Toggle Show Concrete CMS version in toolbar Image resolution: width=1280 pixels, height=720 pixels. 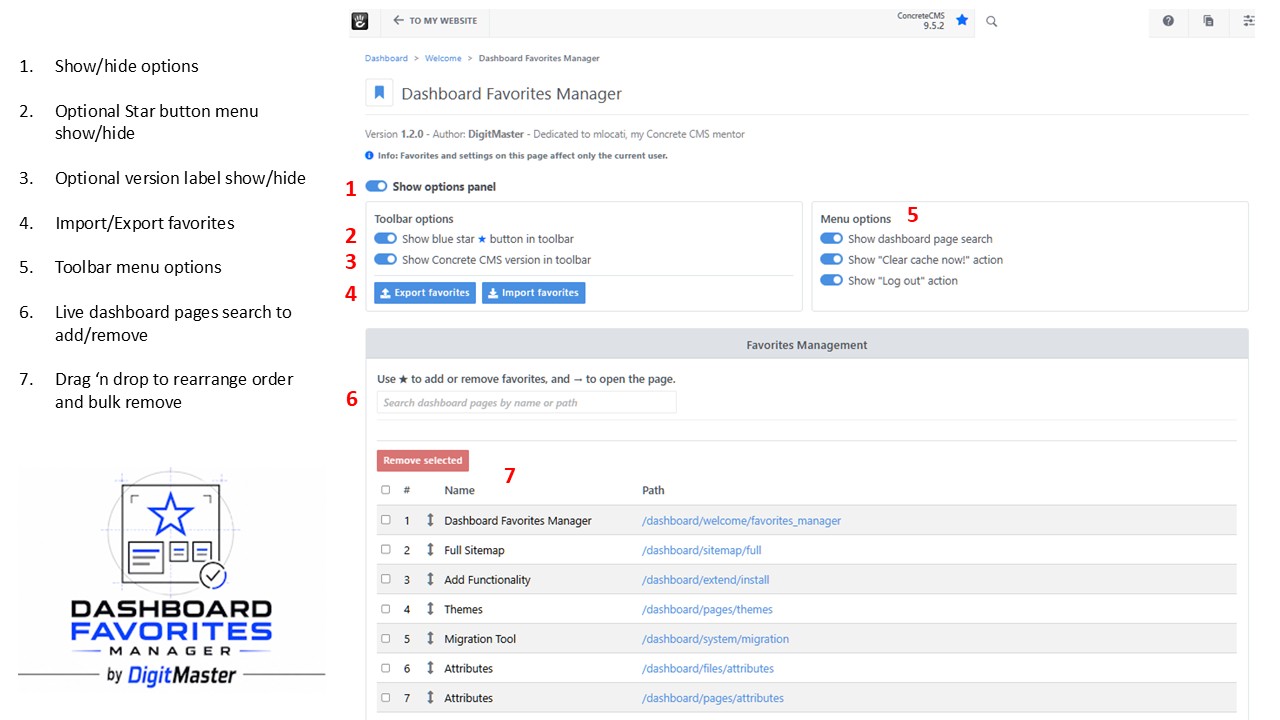(x=385, y=259)
